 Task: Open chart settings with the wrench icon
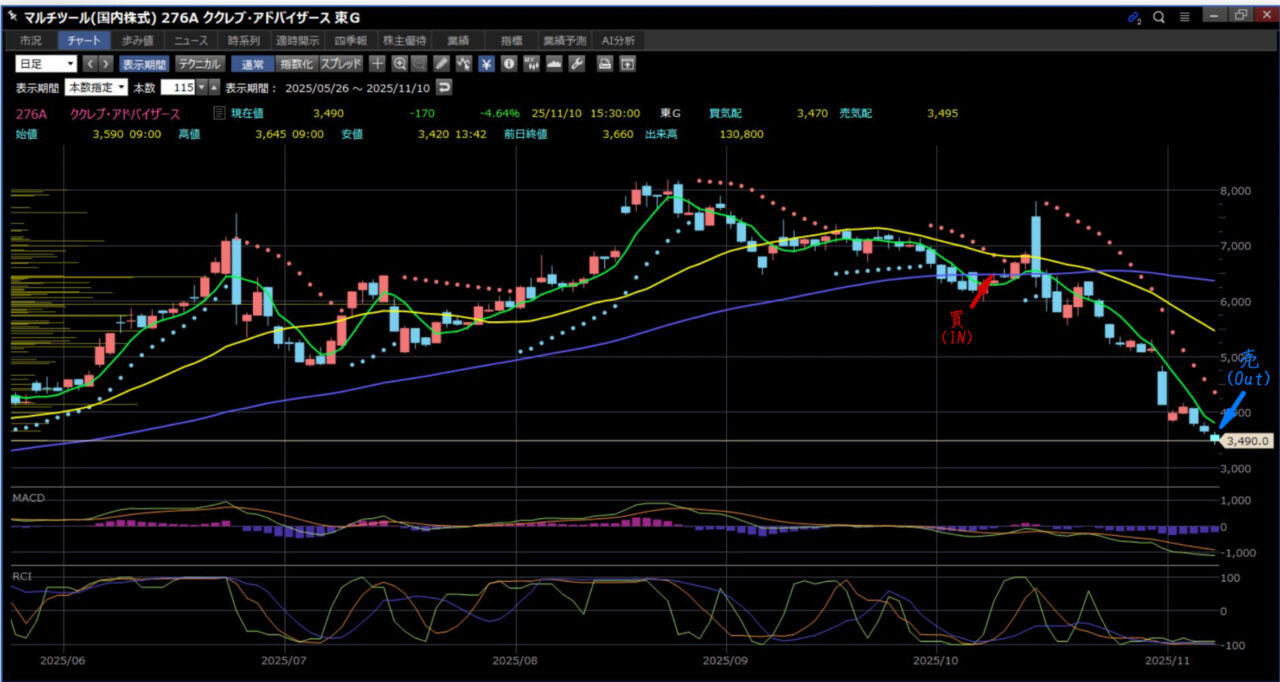pos(576,64)
